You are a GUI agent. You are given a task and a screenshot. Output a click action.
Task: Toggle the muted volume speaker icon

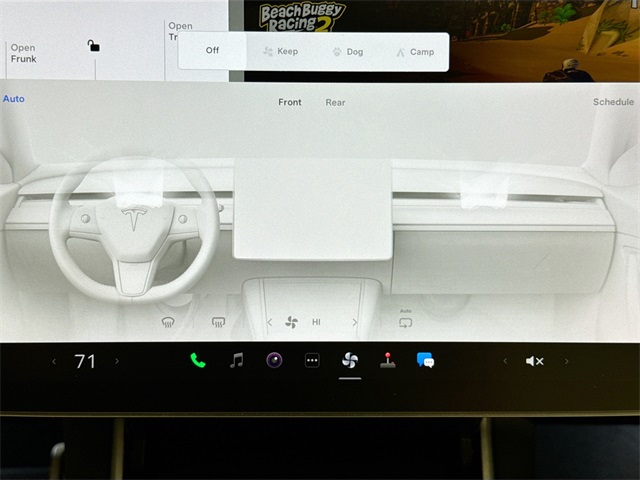tap(535, 361)
